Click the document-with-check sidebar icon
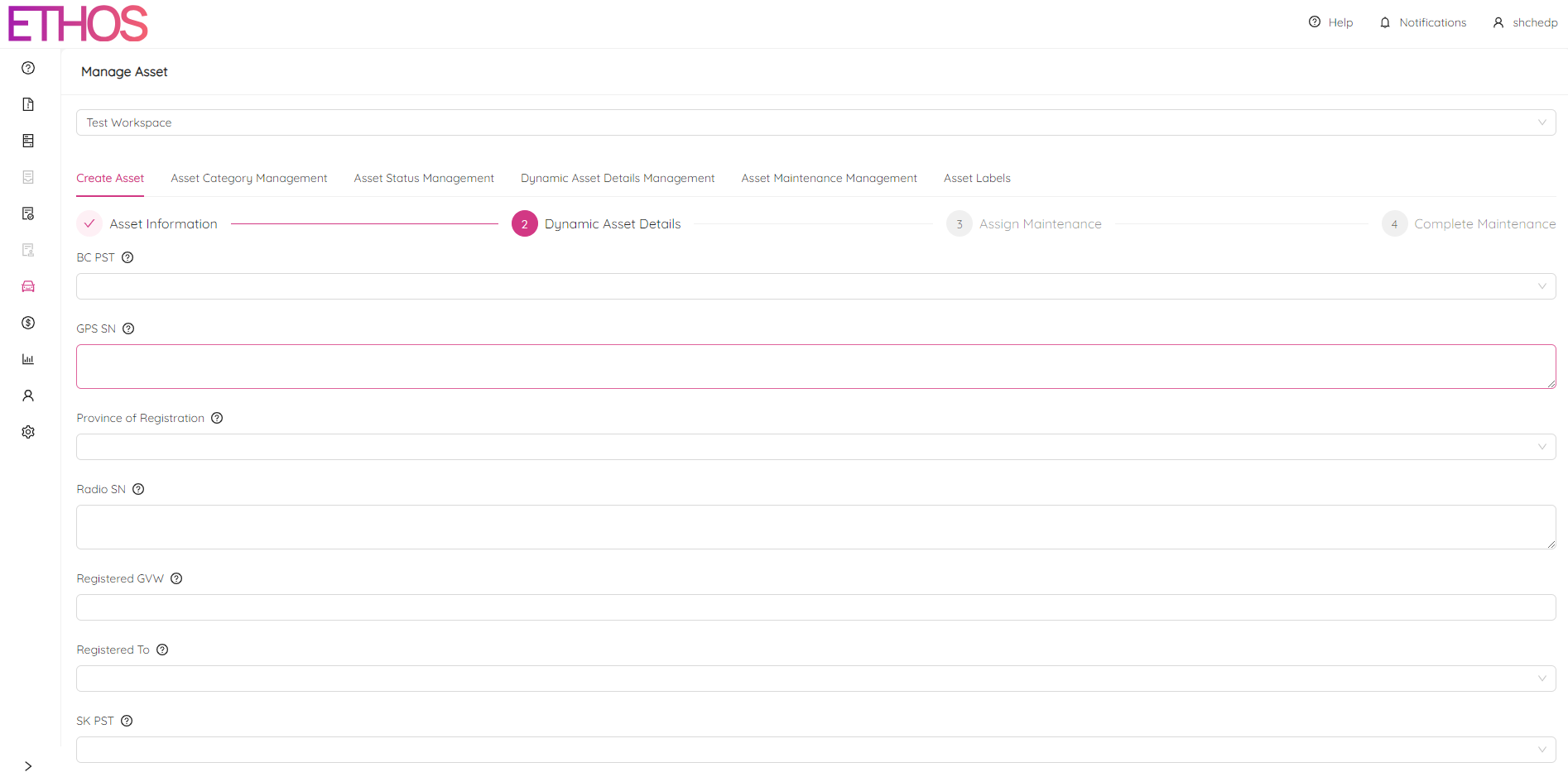1568x777 pixels. [28, 213]
